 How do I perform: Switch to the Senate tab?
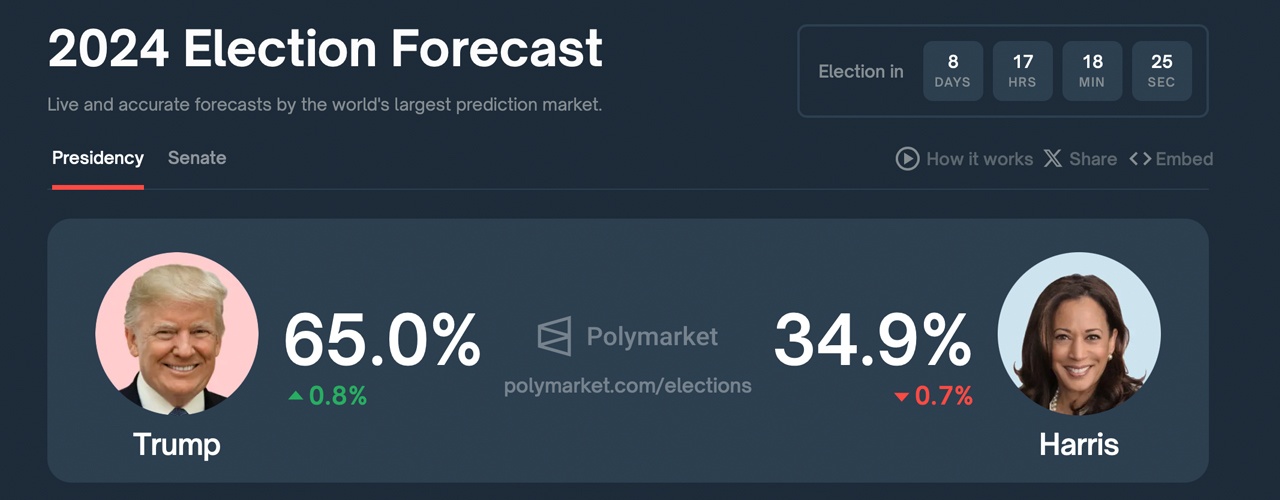197,158
